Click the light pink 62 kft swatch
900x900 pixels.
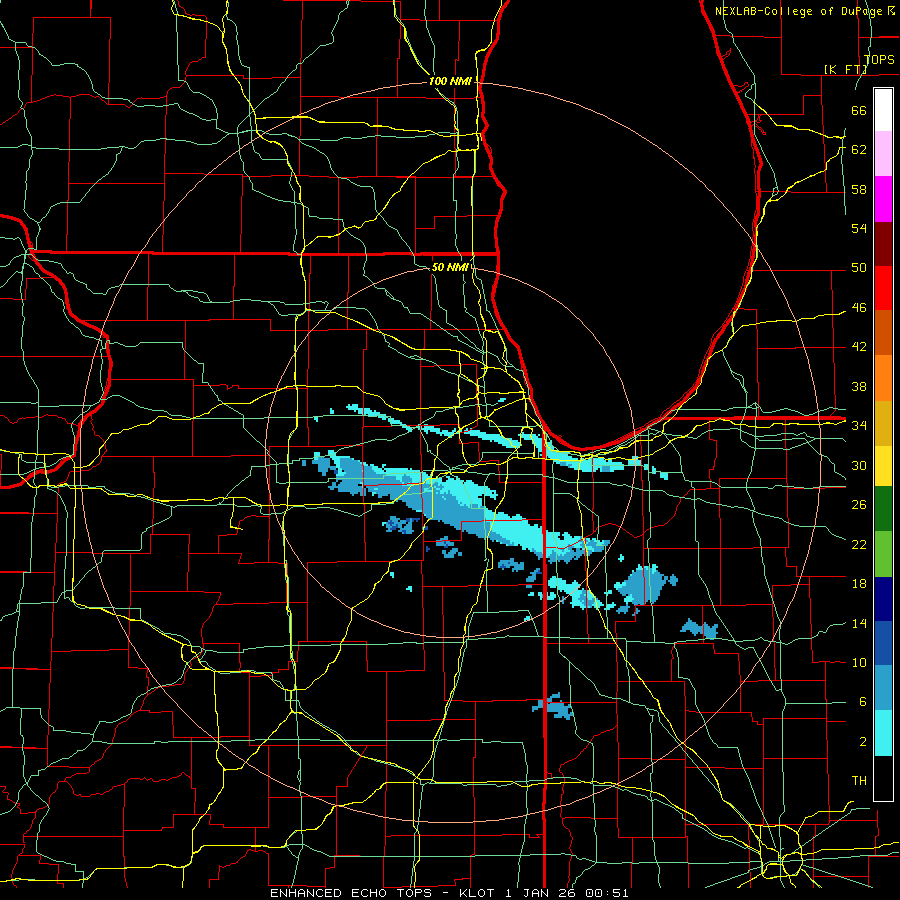coord(883,154)
